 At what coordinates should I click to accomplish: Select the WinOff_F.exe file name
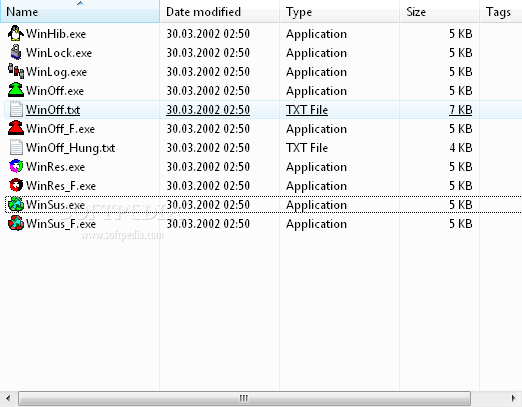60,129
